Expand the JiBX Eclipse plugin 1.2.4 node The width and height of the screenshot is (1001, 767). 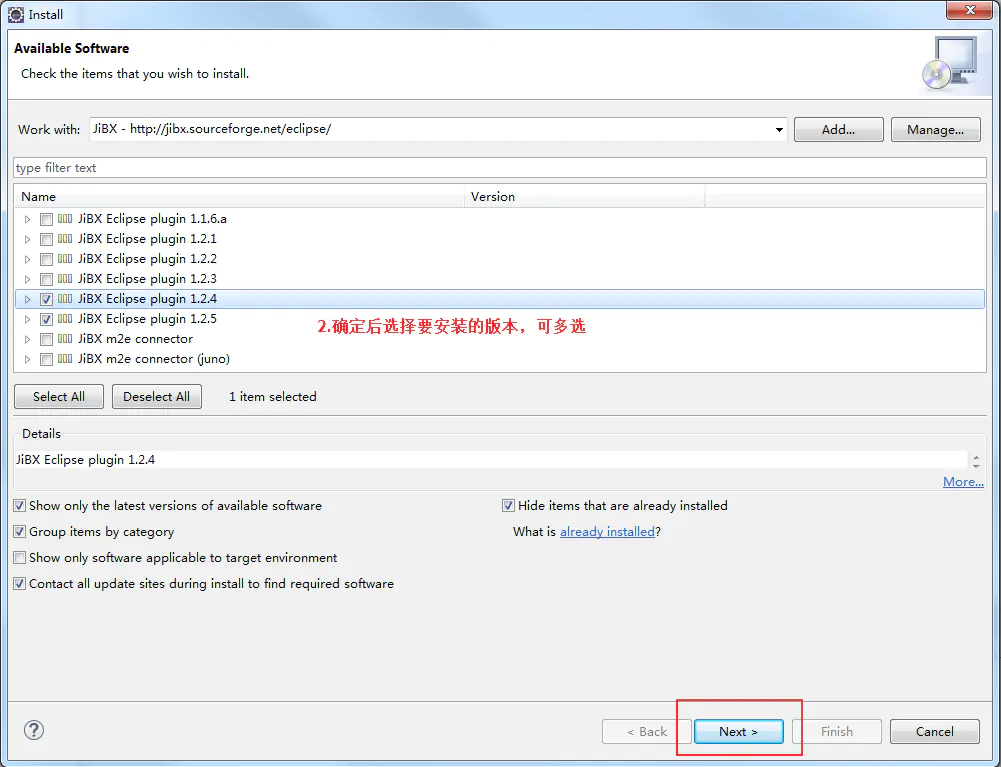(x=27, y=299)
